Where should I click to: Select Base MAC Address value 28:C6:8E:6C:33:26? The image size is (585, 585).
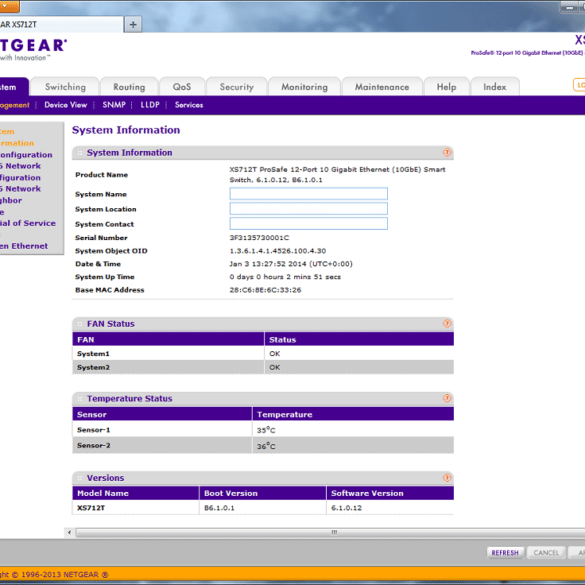coord(265,290)
